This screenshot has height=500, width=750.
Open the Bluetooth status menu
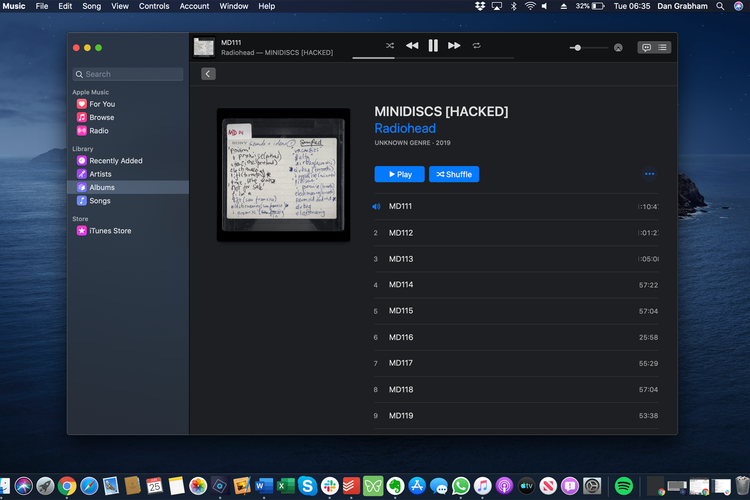tap(513, 6)
